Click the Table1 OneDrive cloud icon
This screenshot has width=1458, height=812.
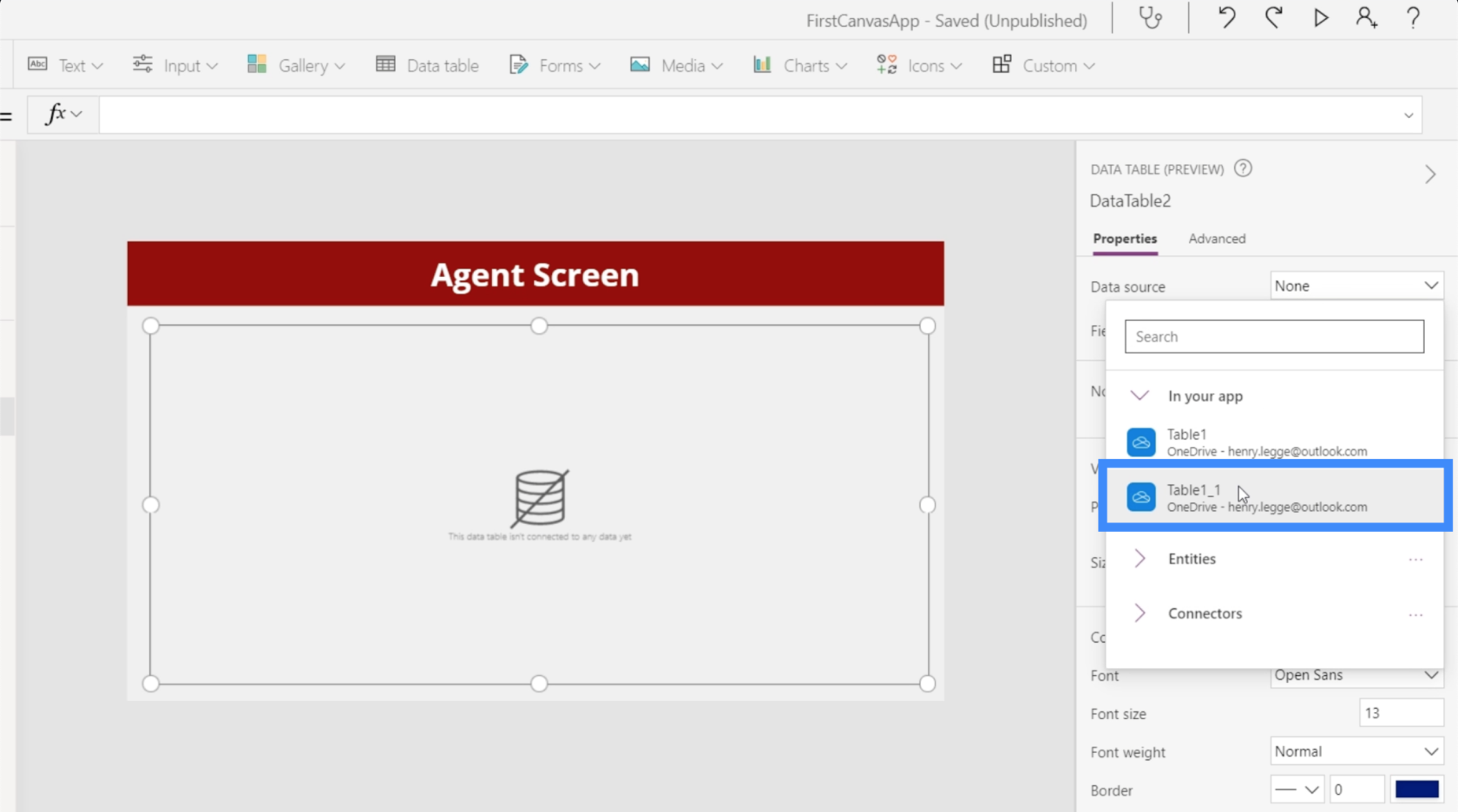pyautogui.click(x=1141, y=442)
